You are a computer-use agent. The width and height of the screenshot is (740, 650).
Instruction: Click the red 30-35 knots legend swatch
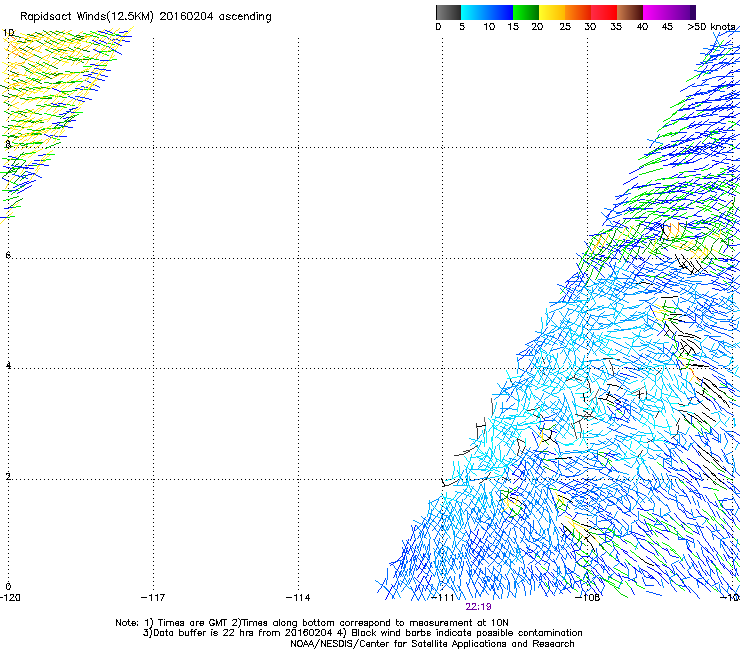coord(604,12)
